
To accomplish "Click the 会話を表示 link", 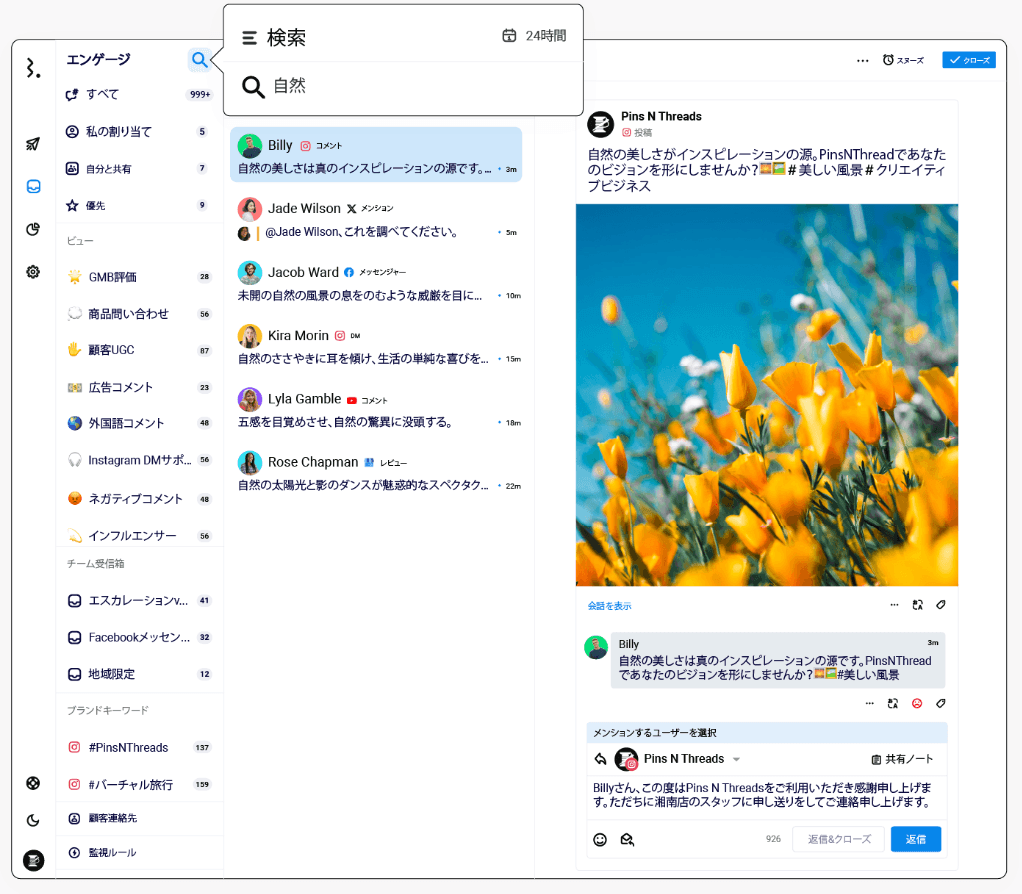I will [609, 606].
